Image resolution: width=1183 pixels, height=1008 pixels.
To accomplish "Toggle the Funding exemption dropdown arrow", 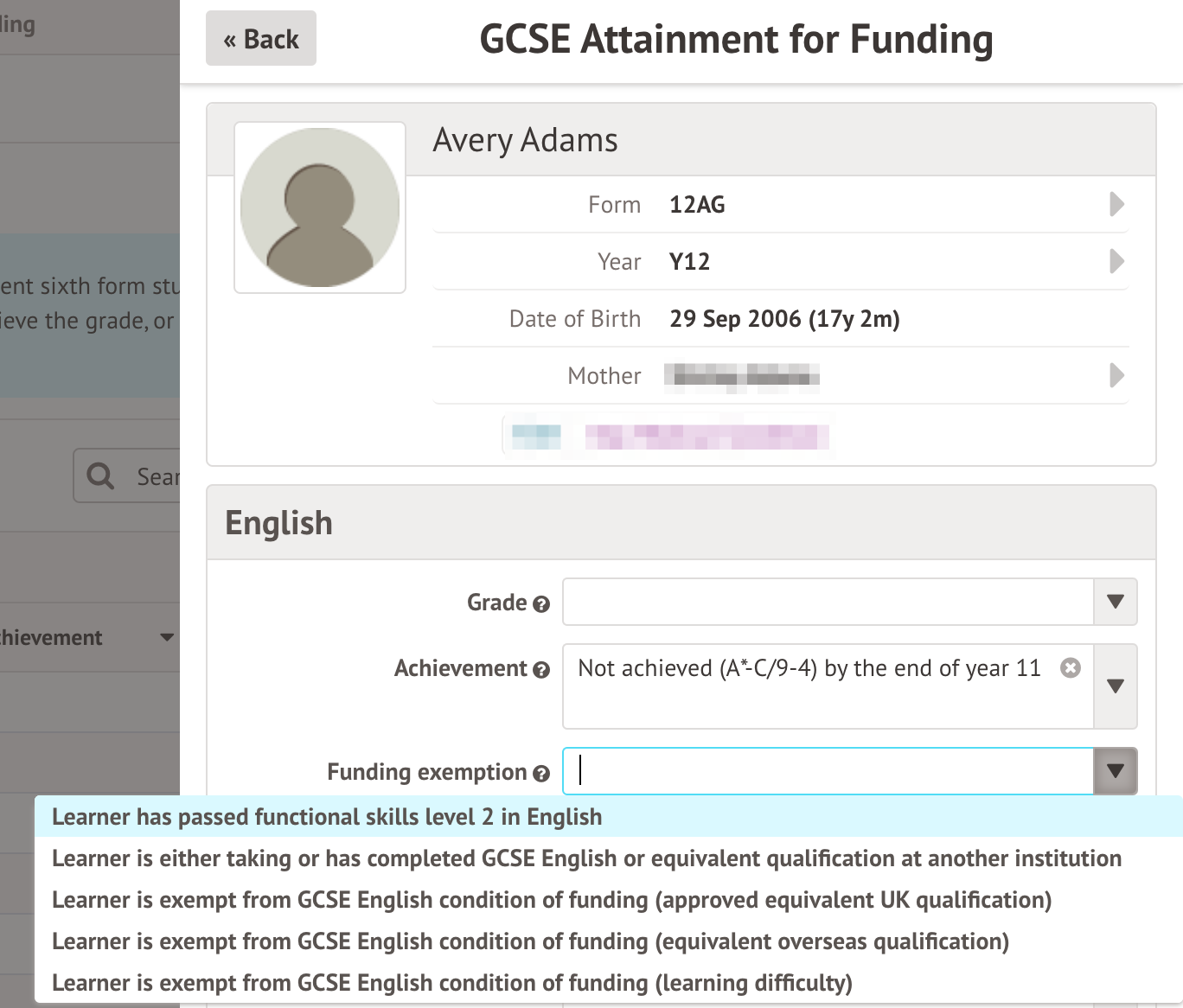I will click(1115, 771).
